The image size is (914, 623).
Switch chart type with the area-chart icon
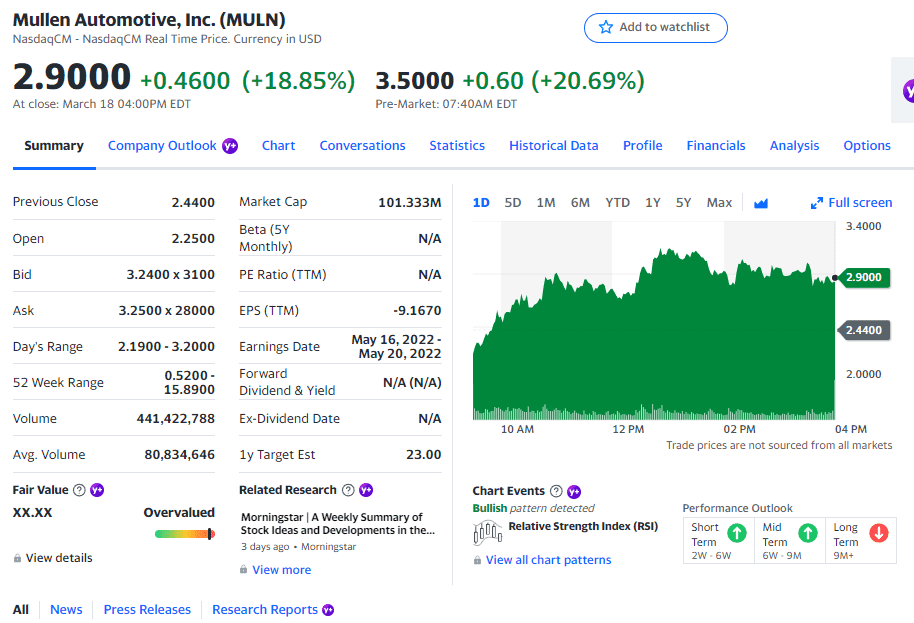[x=761, y=203]
